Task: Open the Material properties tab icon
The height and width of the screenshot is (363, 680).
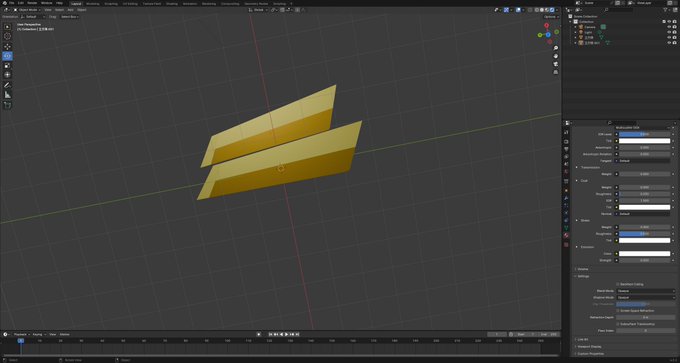Action: tap(566, 235)
